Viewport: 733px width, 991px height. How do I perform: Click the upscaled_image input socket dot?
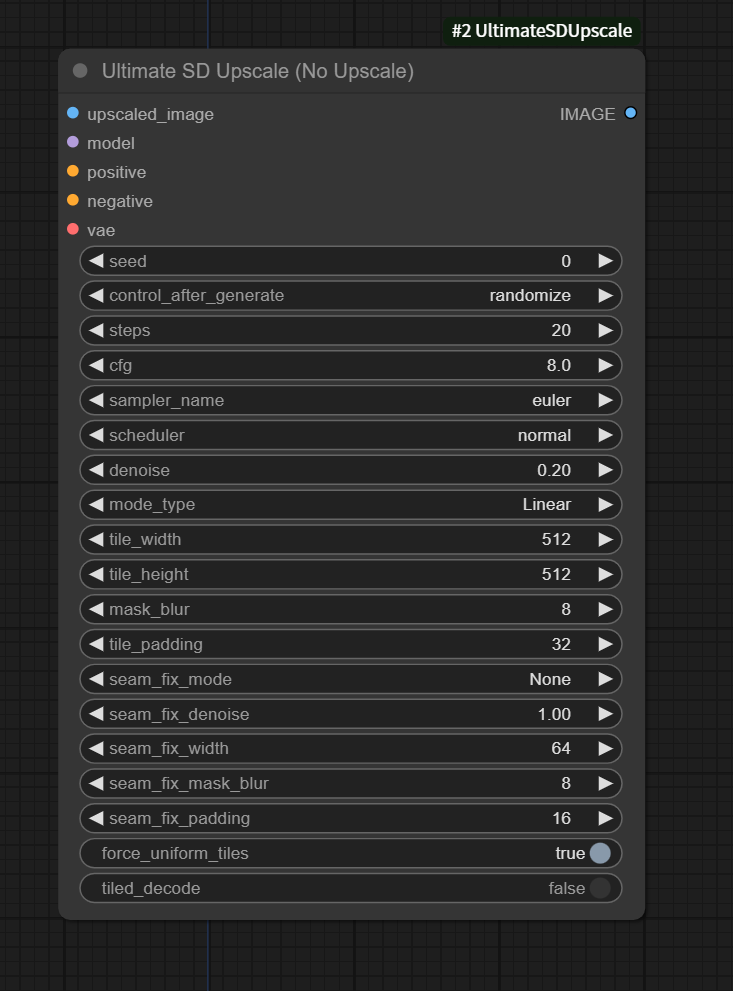click(73, 114)
